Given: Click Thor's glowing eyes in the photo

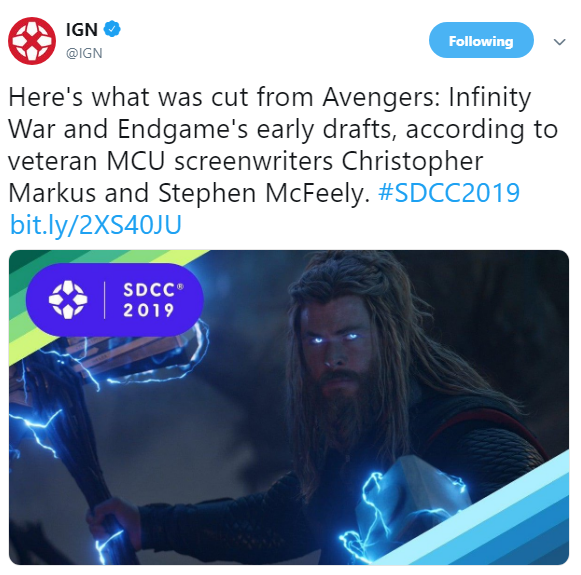Looking at the screenshot, I should 335,339.
